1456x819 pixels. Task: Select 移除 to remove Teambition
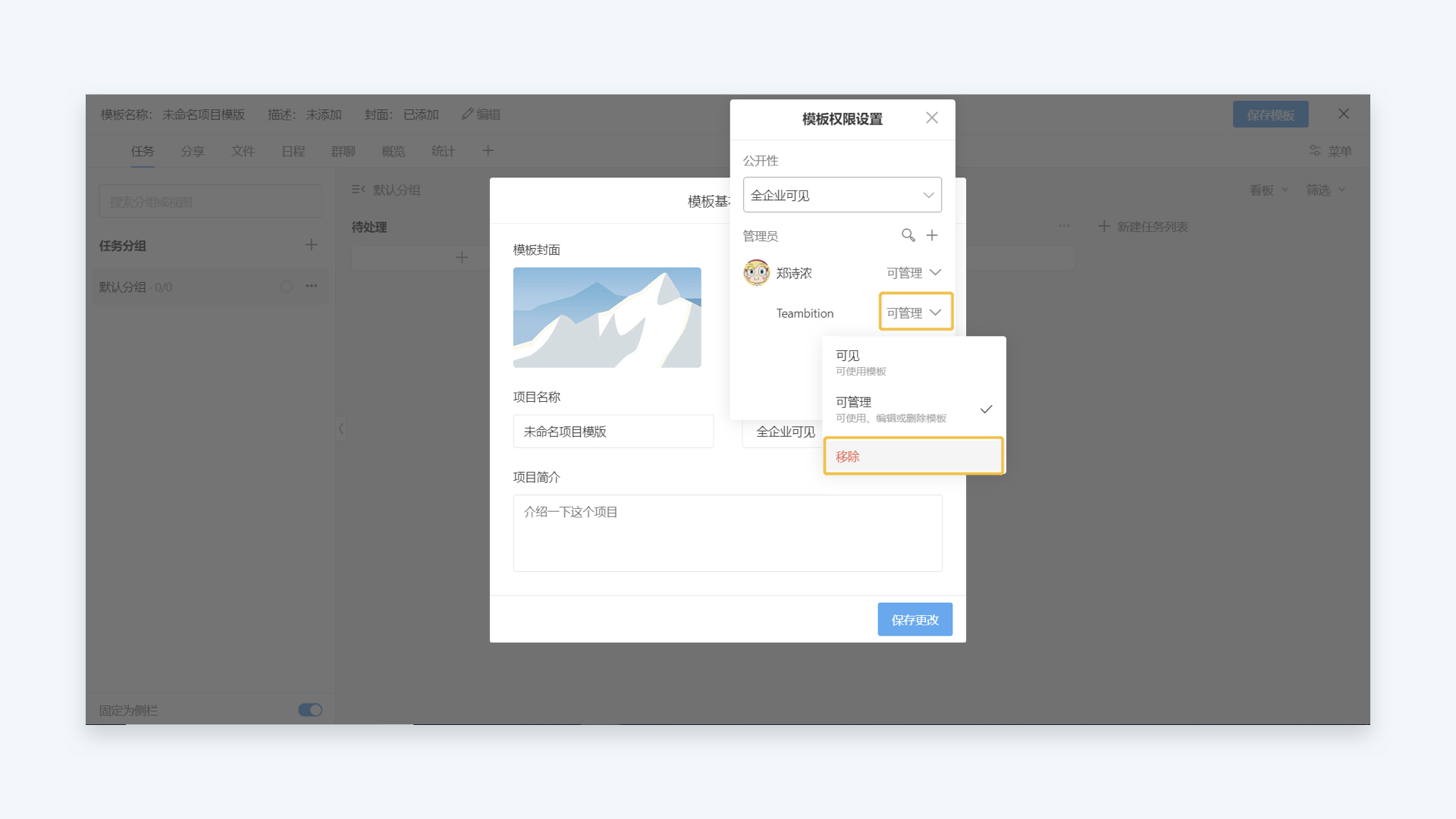[913, 456]
